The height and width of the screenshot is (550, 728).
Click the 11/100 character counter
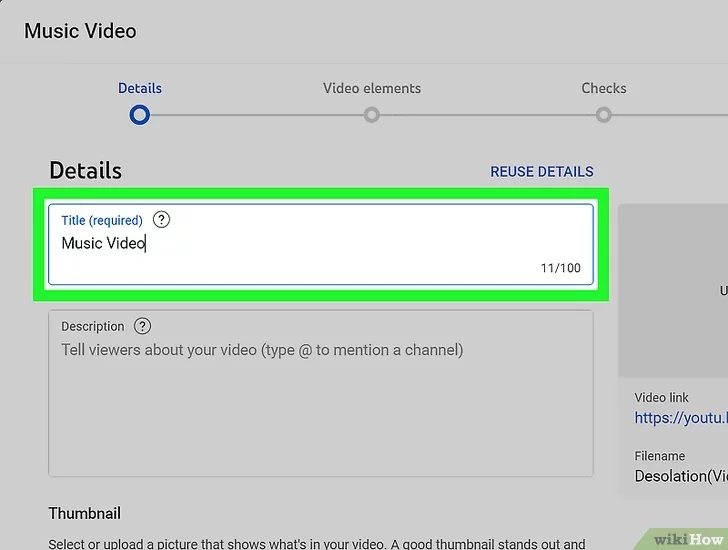click(560, 268)
